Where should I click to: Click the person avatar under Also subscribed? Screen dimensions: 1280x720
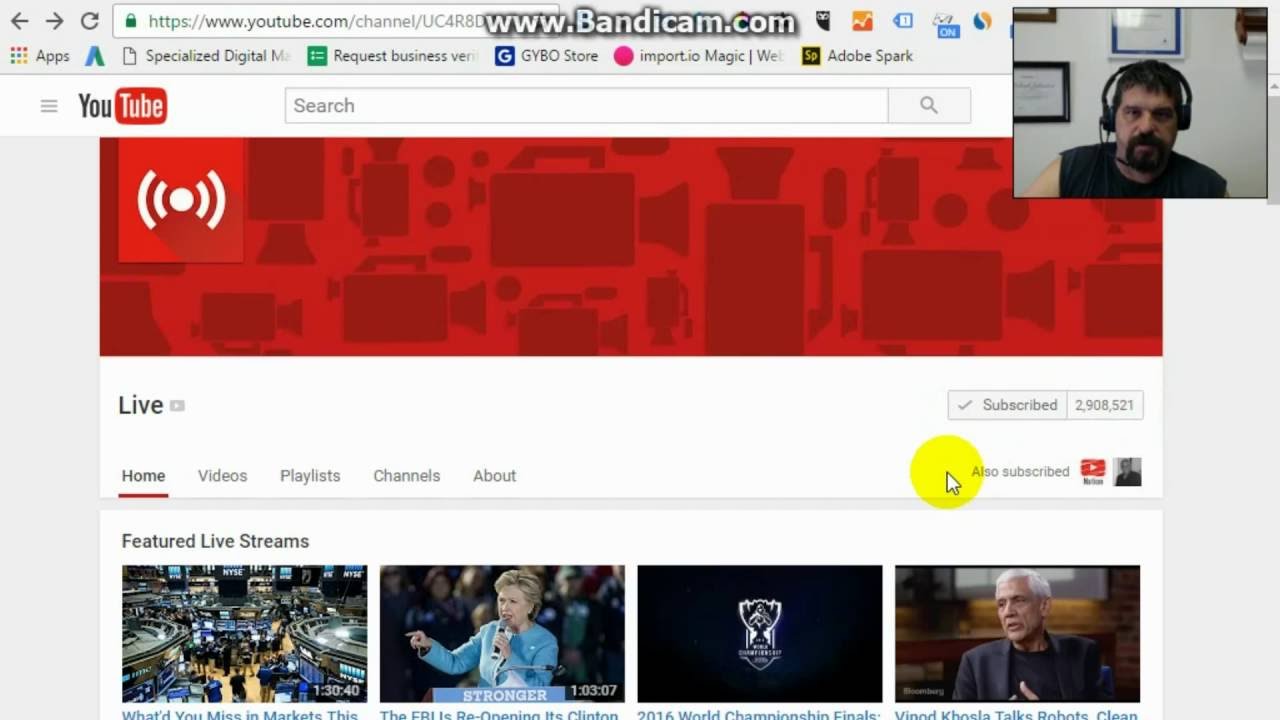[1128, 472]
